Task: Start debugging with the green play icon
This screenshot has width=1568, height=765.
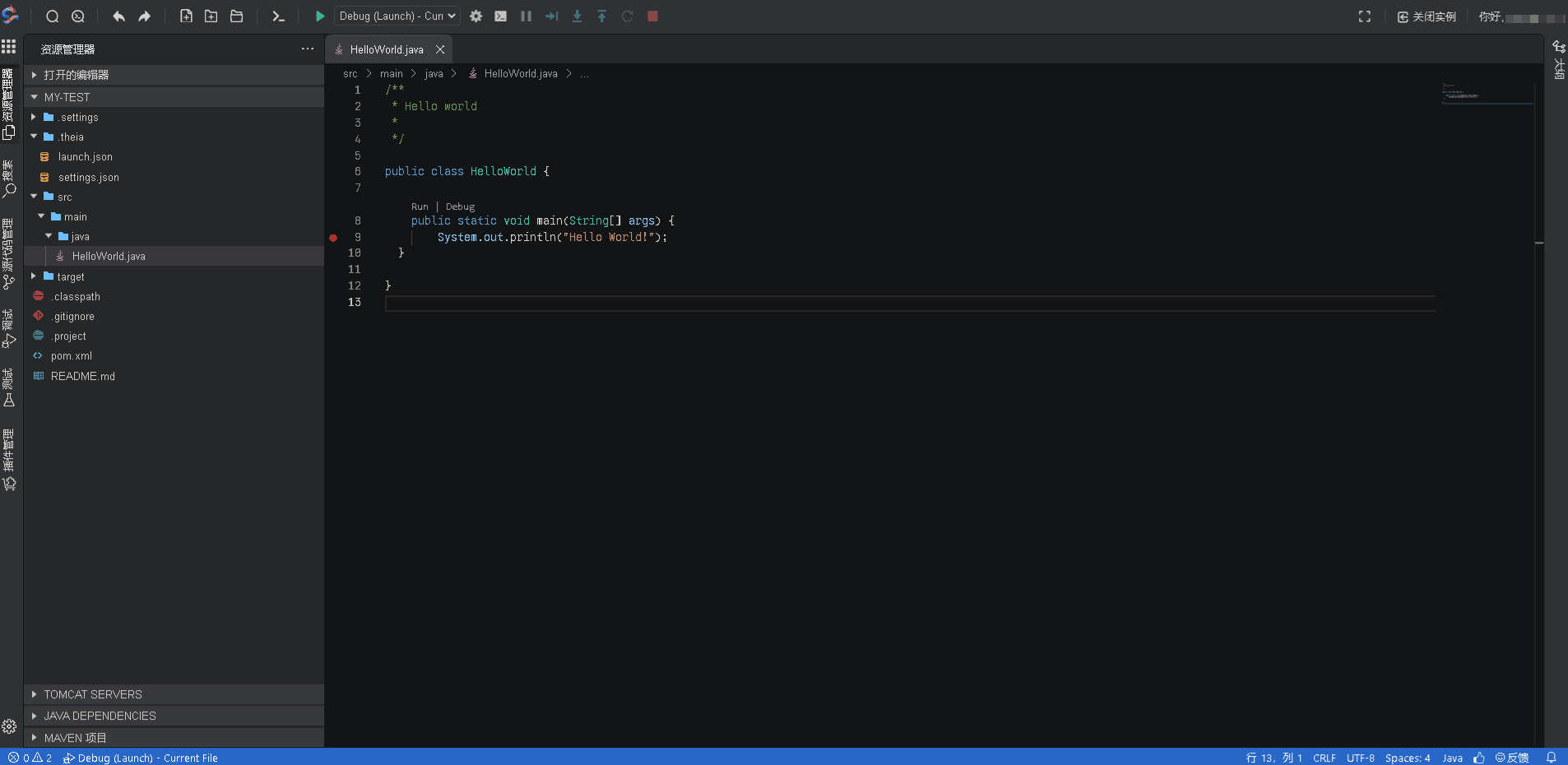Action: [319, 16]
